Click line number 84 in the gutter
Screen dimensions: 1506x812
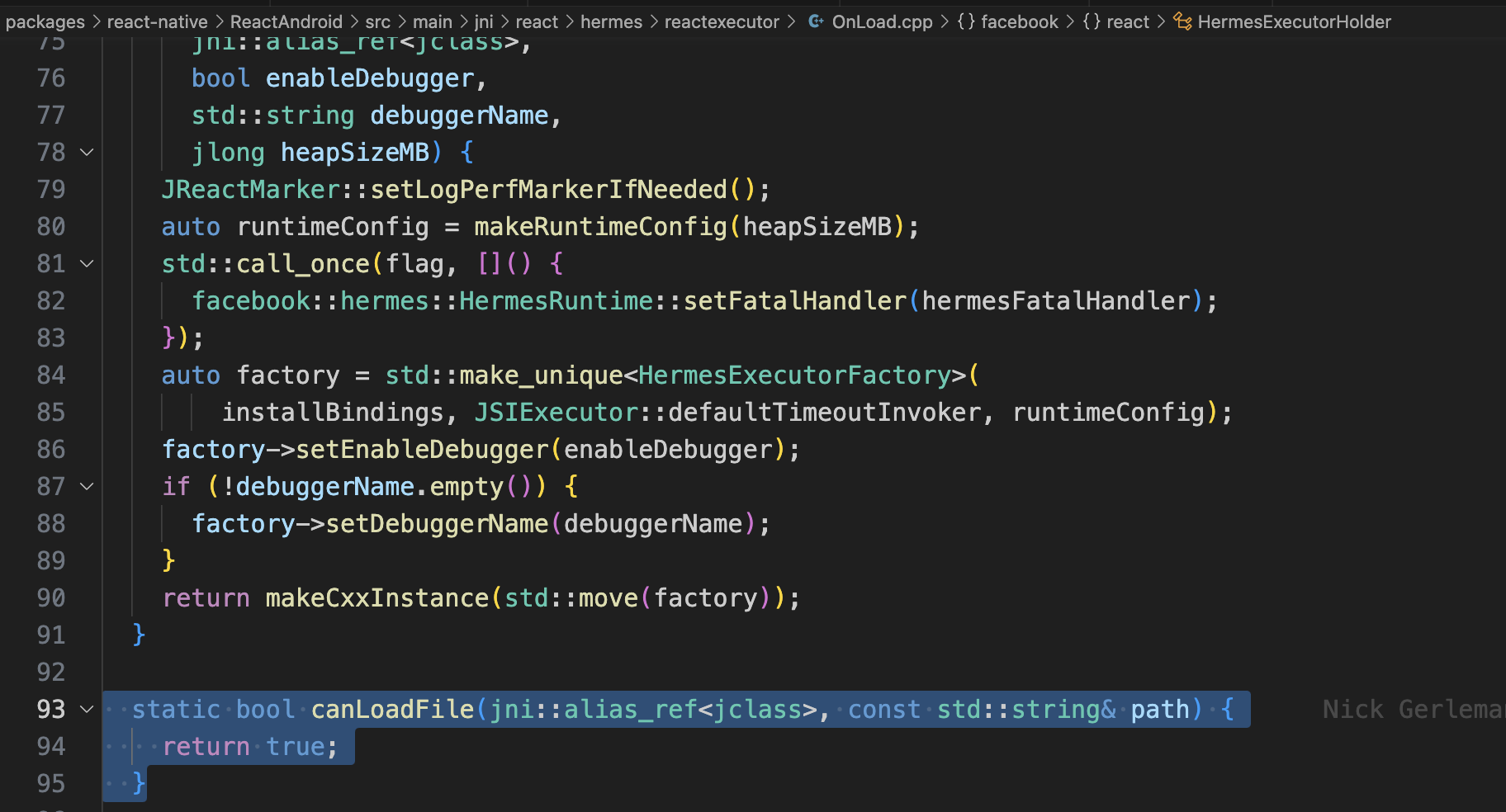pyautogui.click(x=51, y=375)
